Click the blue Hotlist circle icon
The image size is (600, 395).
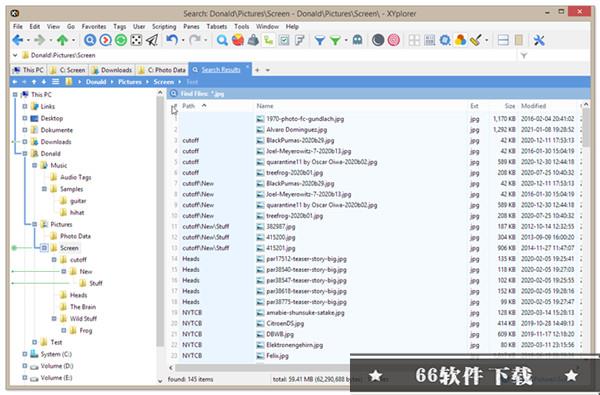tap(90, 40)
